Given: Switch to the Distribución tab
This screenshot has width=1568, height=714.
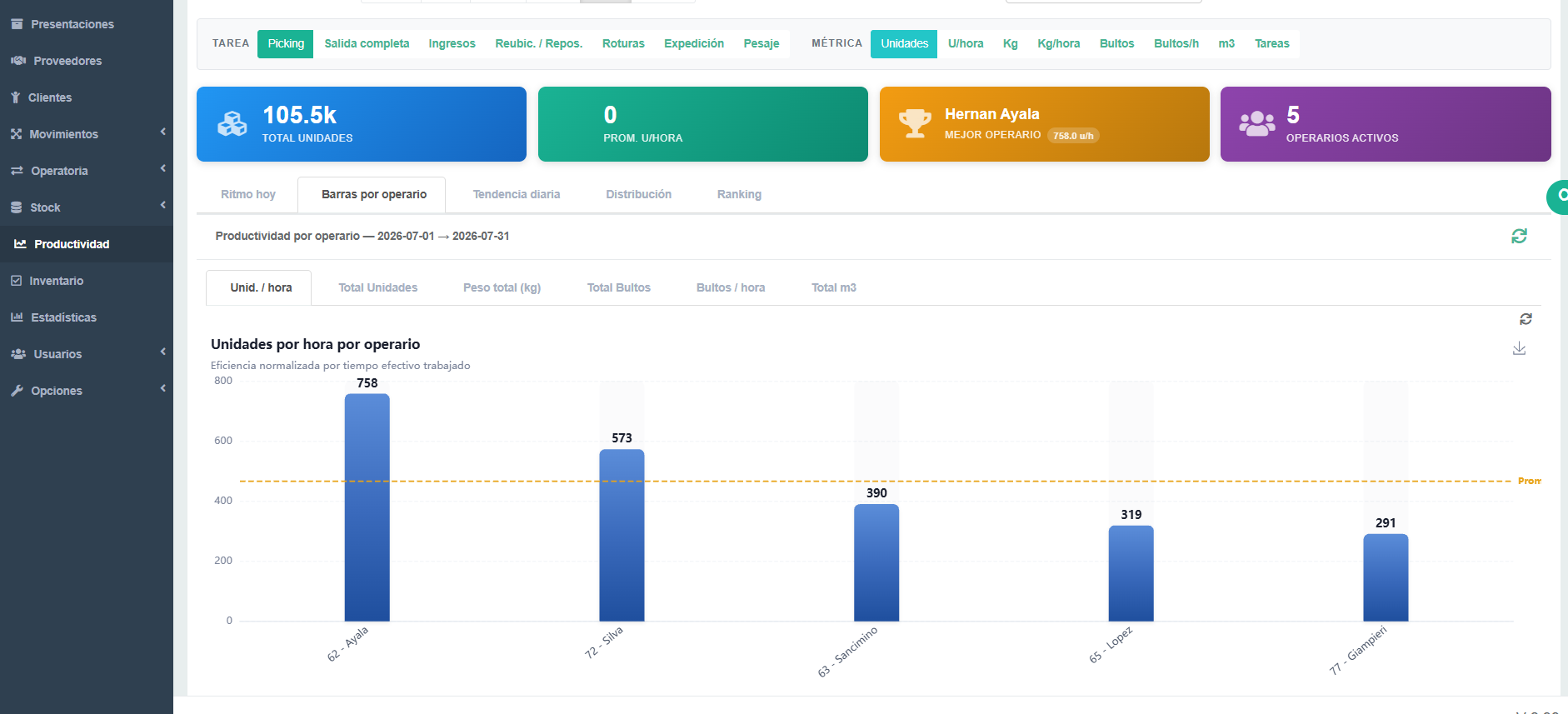Looking at the screenshot, I should point(639,195).
